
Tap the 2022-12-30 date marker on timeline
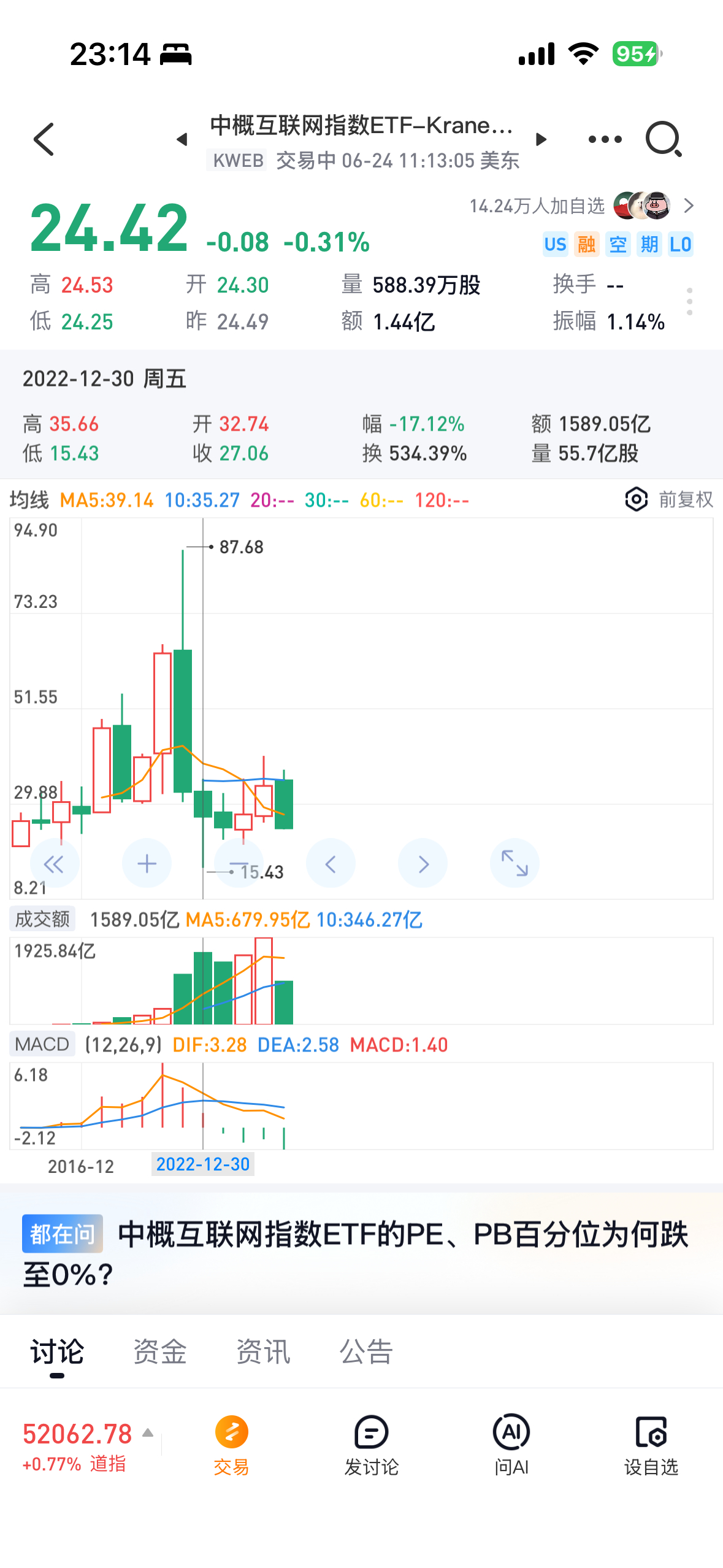(203, 1164)
